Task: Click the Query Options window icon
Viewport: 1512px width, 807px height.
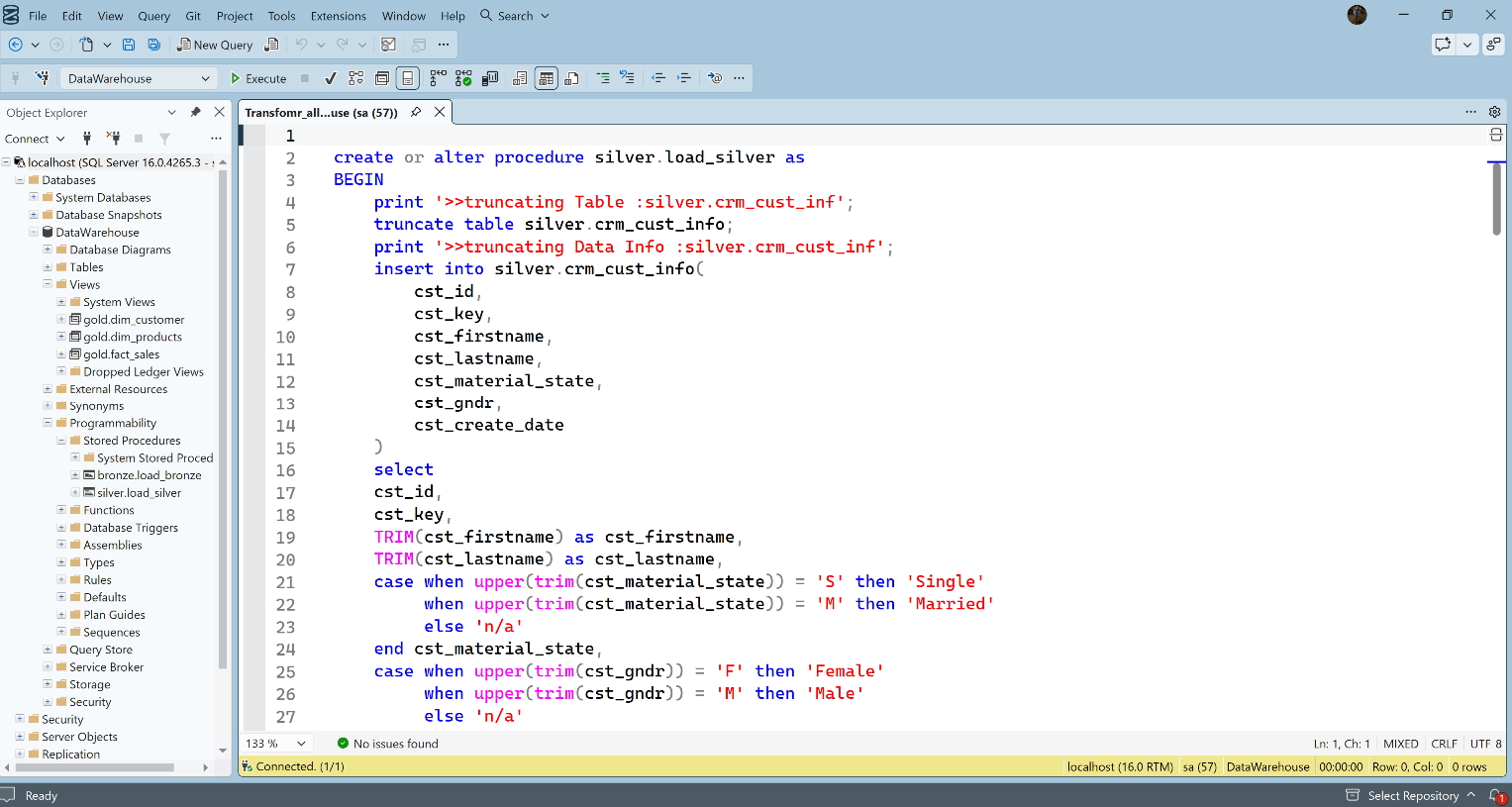Action: (382, 78)
